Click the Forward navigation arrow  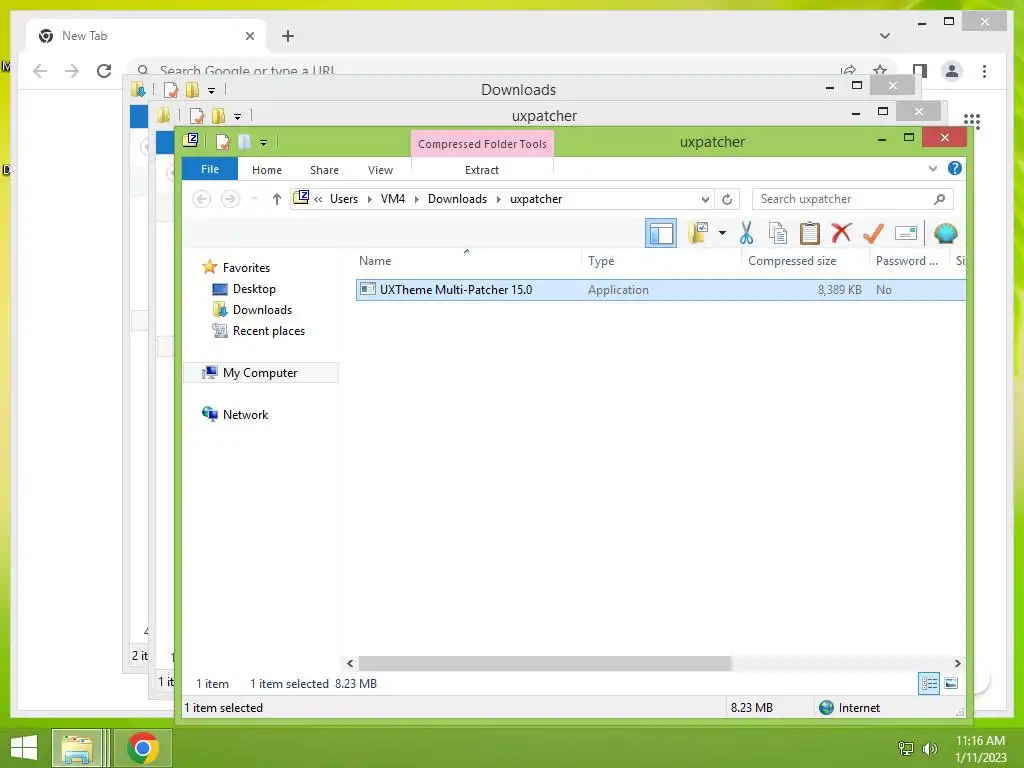point(230,199)
